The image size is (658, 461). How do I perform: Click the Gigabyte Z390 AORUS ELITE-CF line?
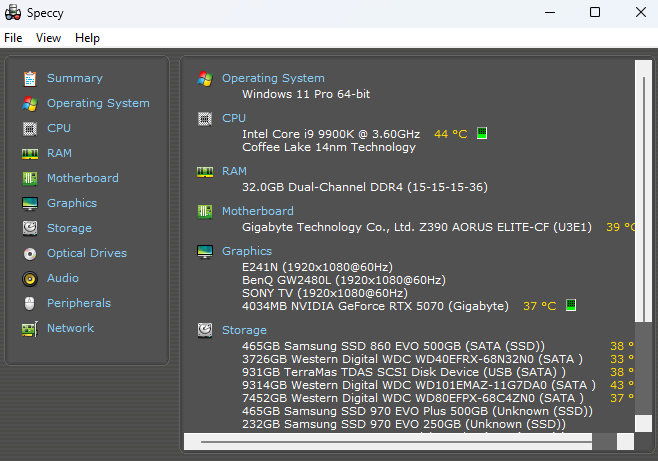(417, 227)
